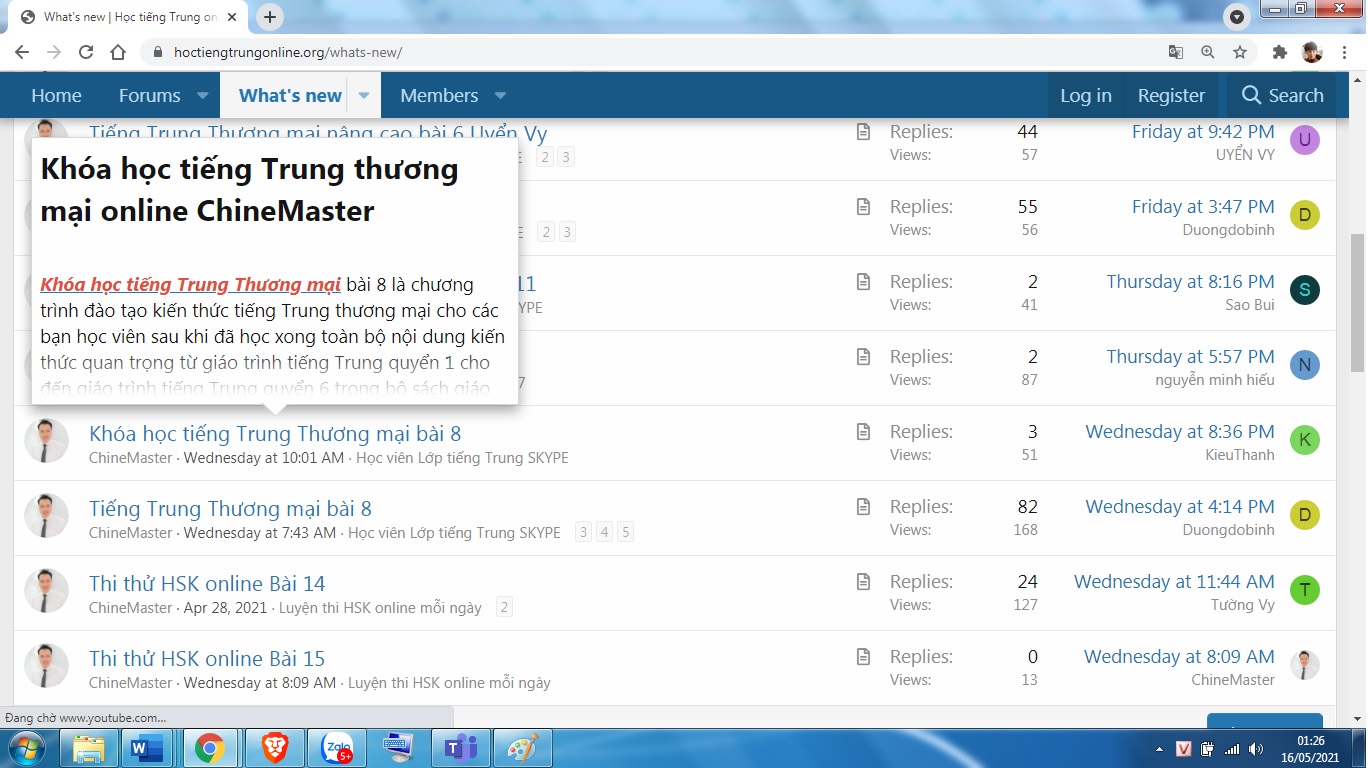Bookmark this page with star icon

tap(1240, 52)
